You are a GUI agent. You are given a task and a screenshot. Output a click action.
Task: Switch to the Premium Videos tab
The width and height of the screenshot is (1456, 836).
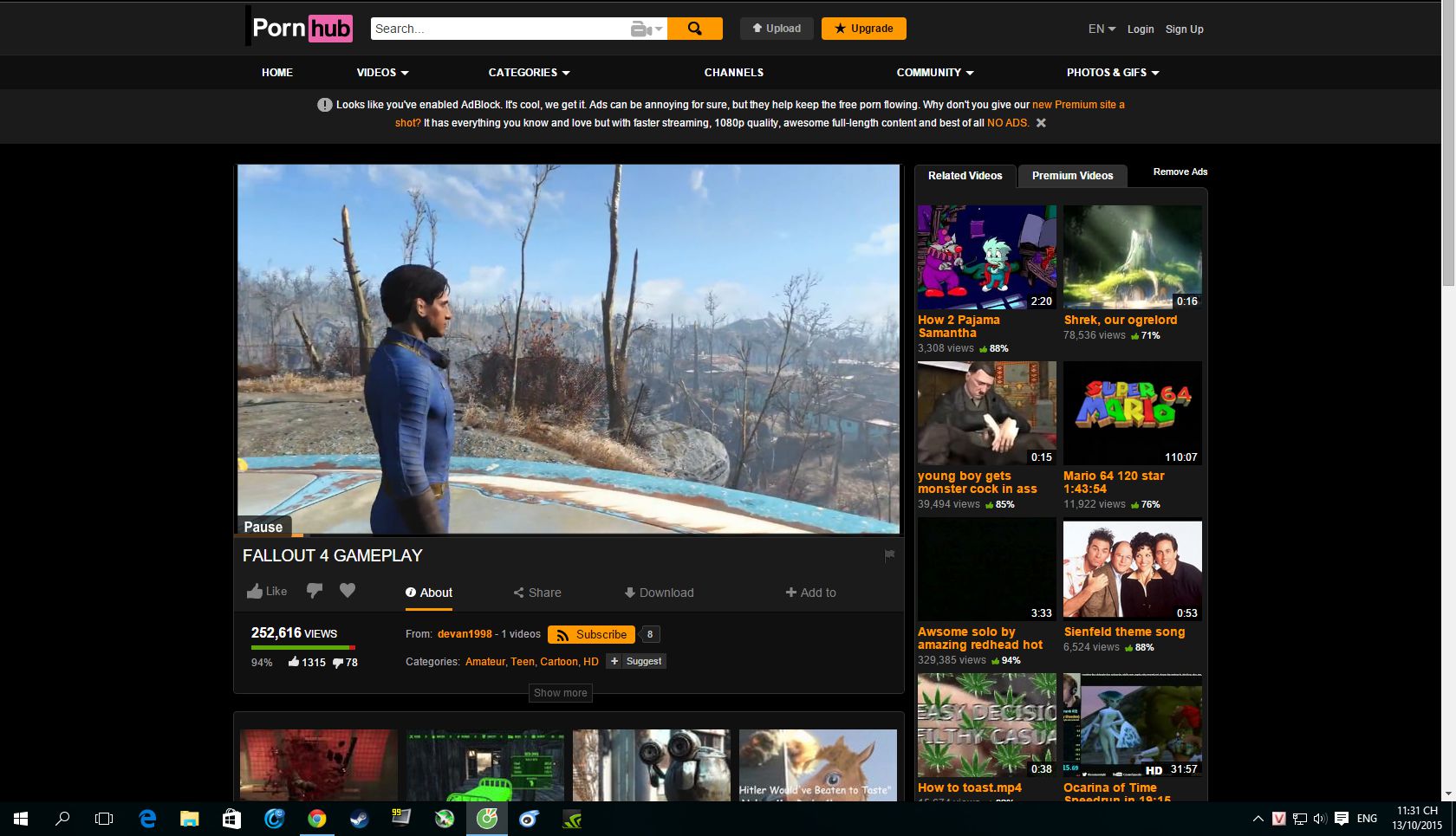pyautogui.click(x=1072, y=176)
